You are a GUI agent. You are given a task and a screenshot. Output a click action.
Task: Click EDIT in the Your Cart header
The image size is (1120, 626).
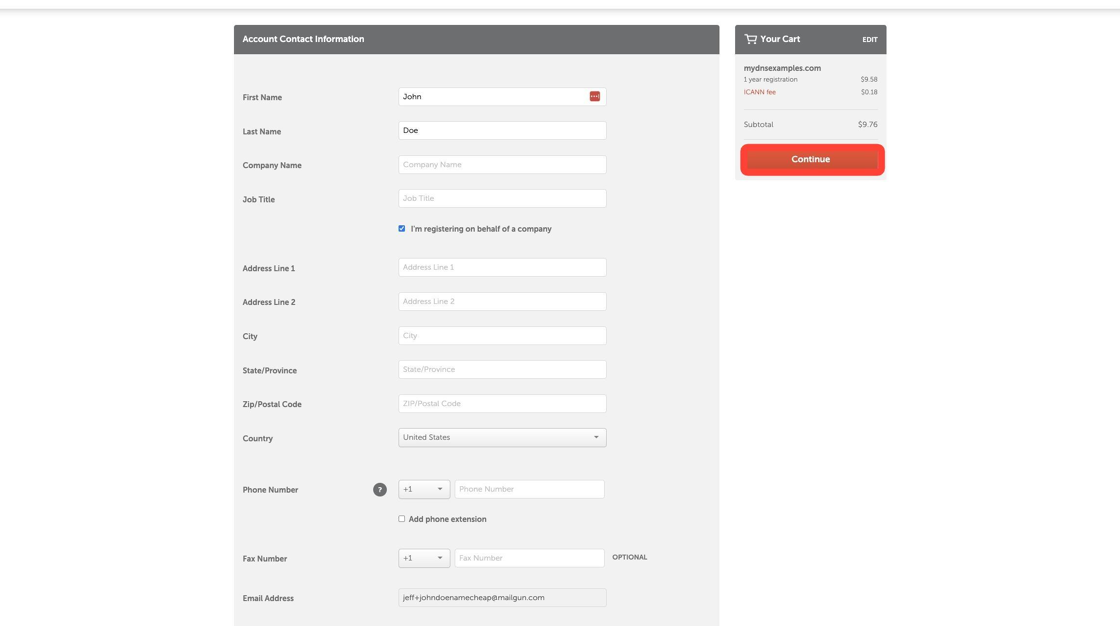click(869, 40)
